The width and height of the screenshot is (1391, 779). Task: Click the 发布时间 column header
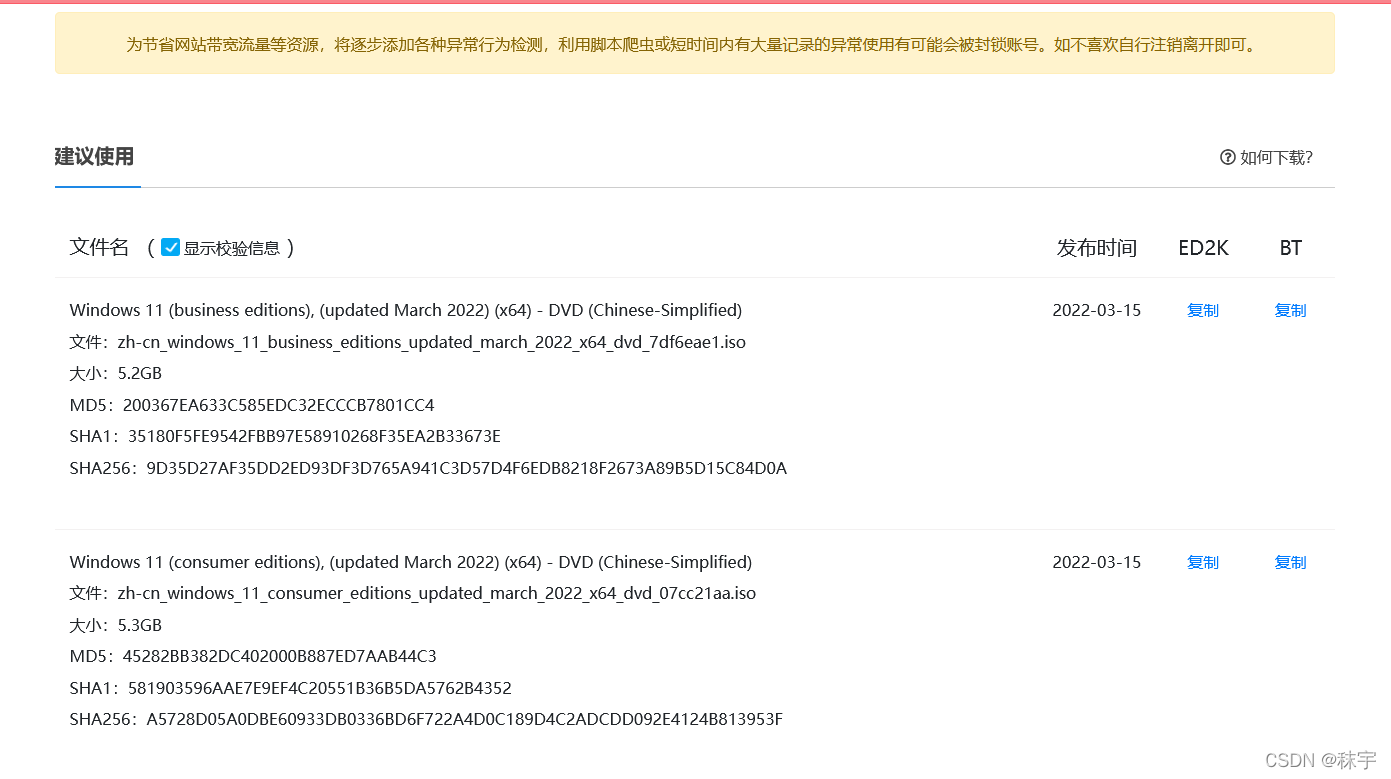[x=1097, y=248]
